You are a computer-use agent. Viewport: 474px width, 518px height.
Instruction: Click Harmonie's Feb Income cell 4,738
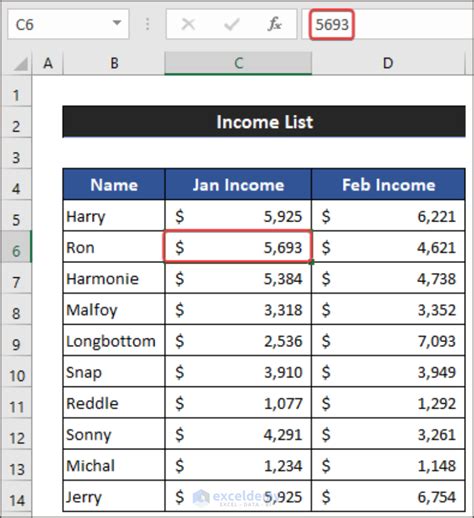tap(388, 278)
